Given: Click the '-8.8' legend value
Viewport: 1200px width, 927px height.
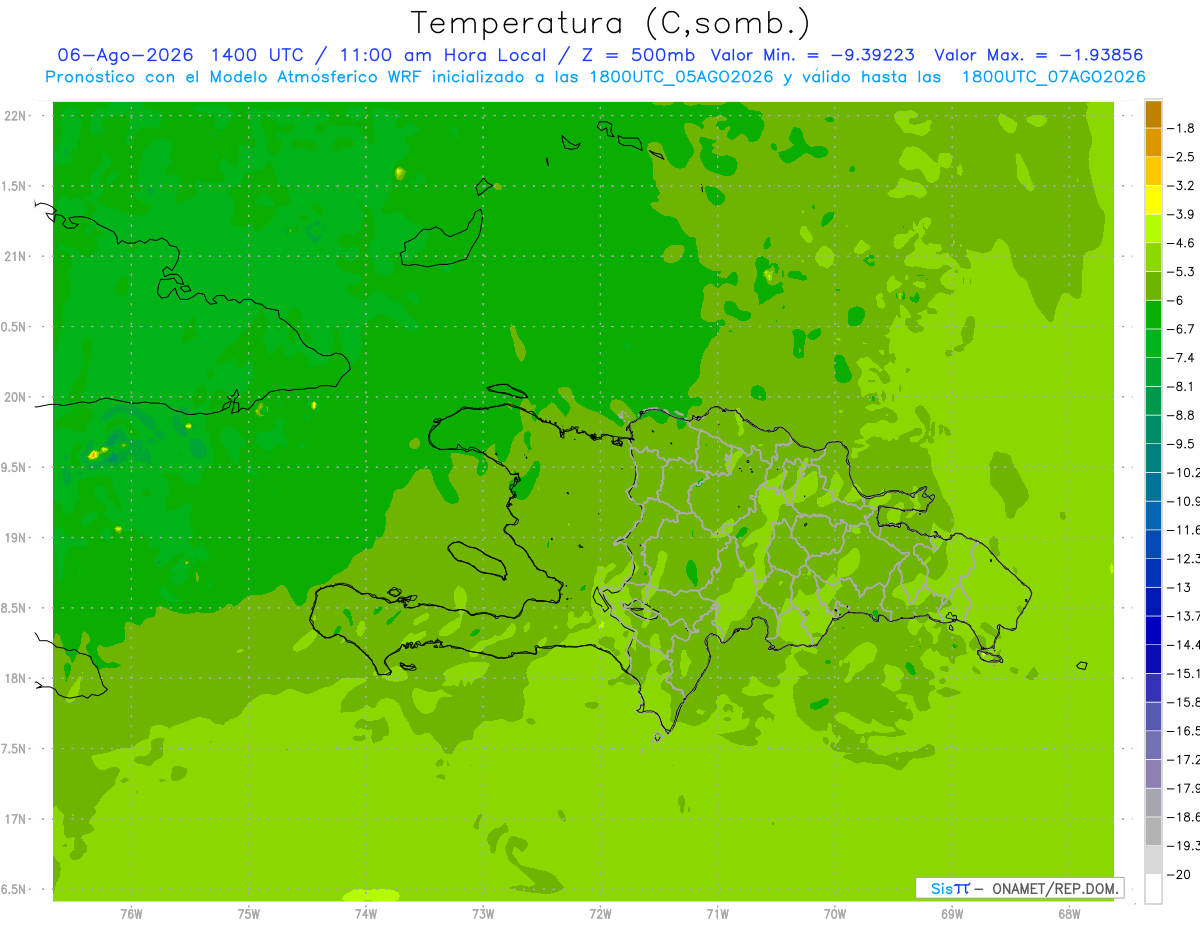Looking at the screenshot, I should 1182,415.
